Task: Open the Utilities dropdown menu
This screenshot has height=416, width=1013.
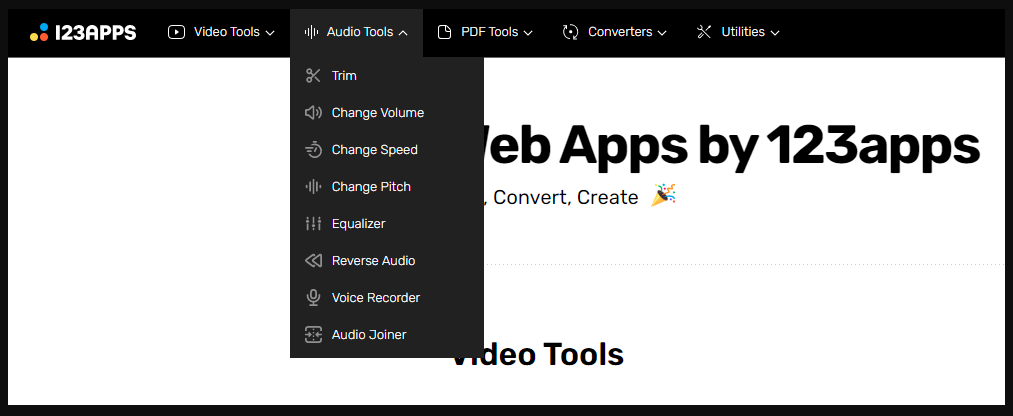Action: point(738,32)
